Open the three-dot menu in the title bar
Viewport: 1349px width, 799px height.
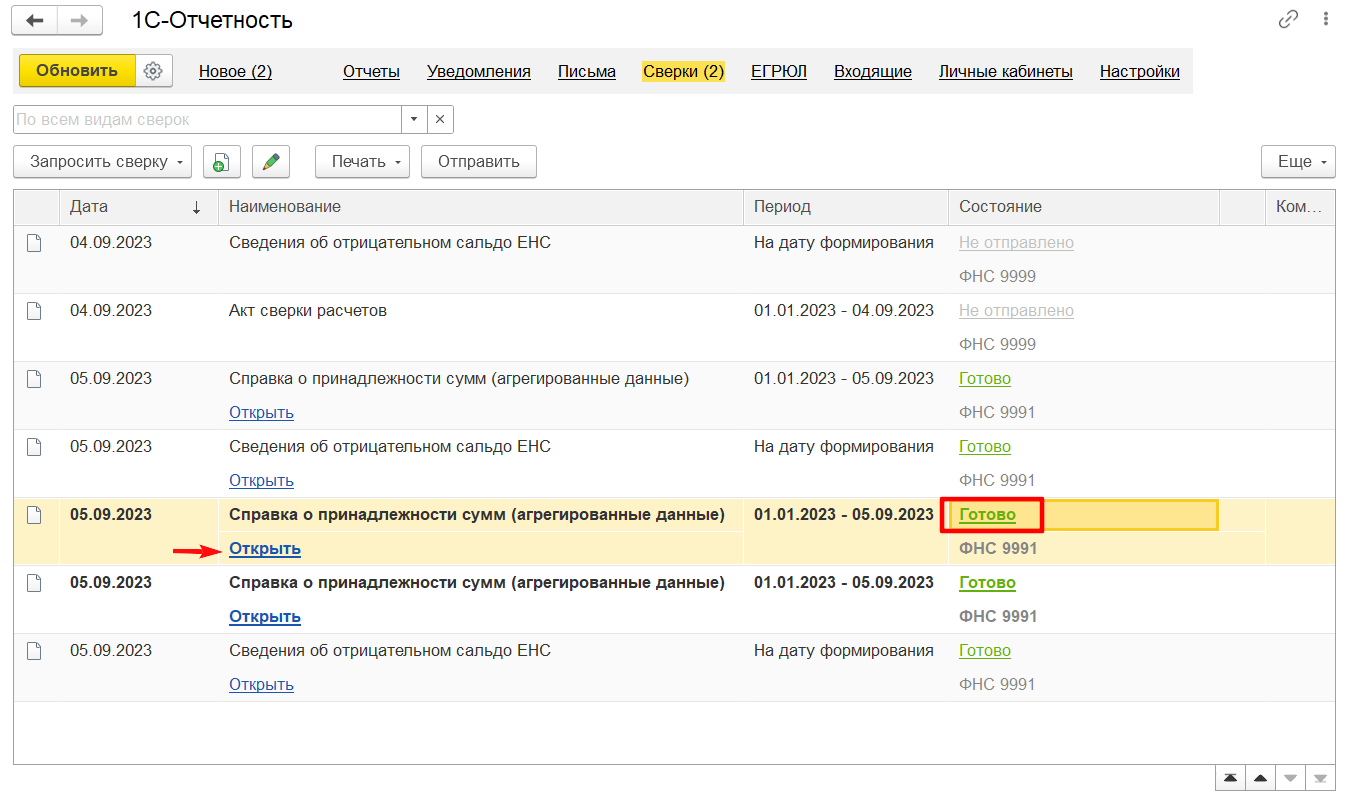pos(1326,20)
